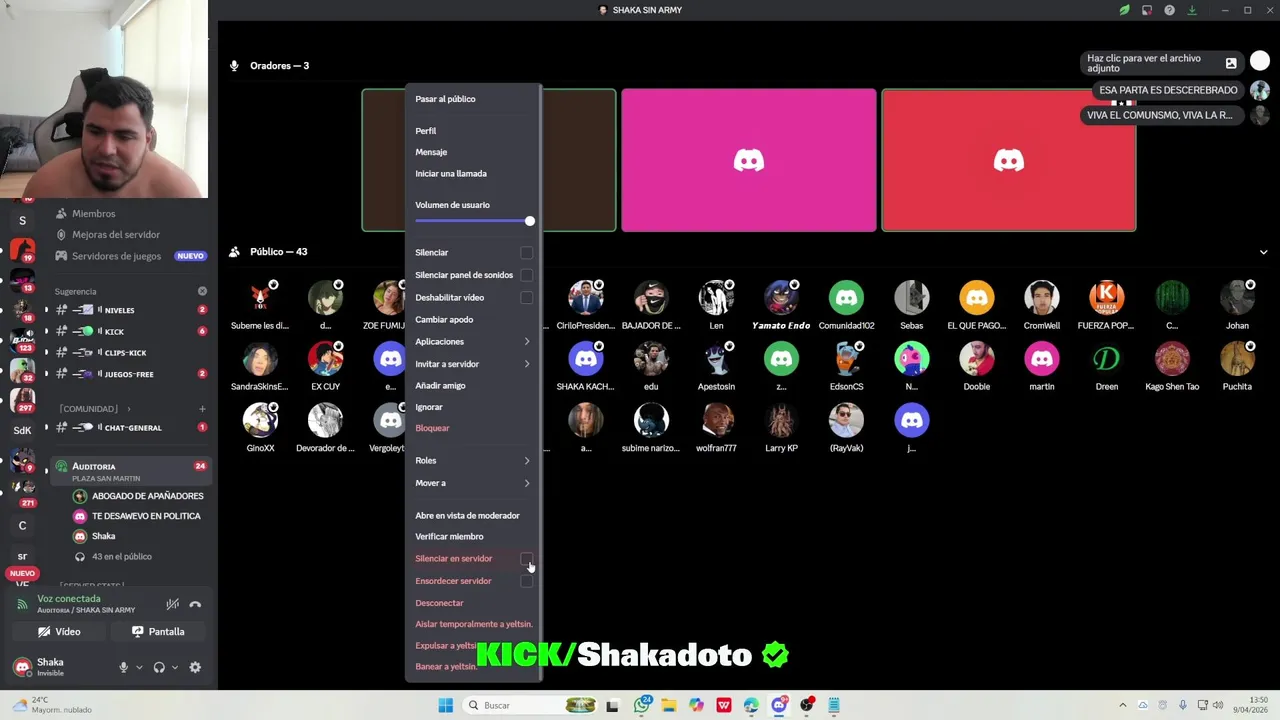This screenshot has height=720, width=1280.
Task: Click the green download update icon
Action: (1192, 10)
